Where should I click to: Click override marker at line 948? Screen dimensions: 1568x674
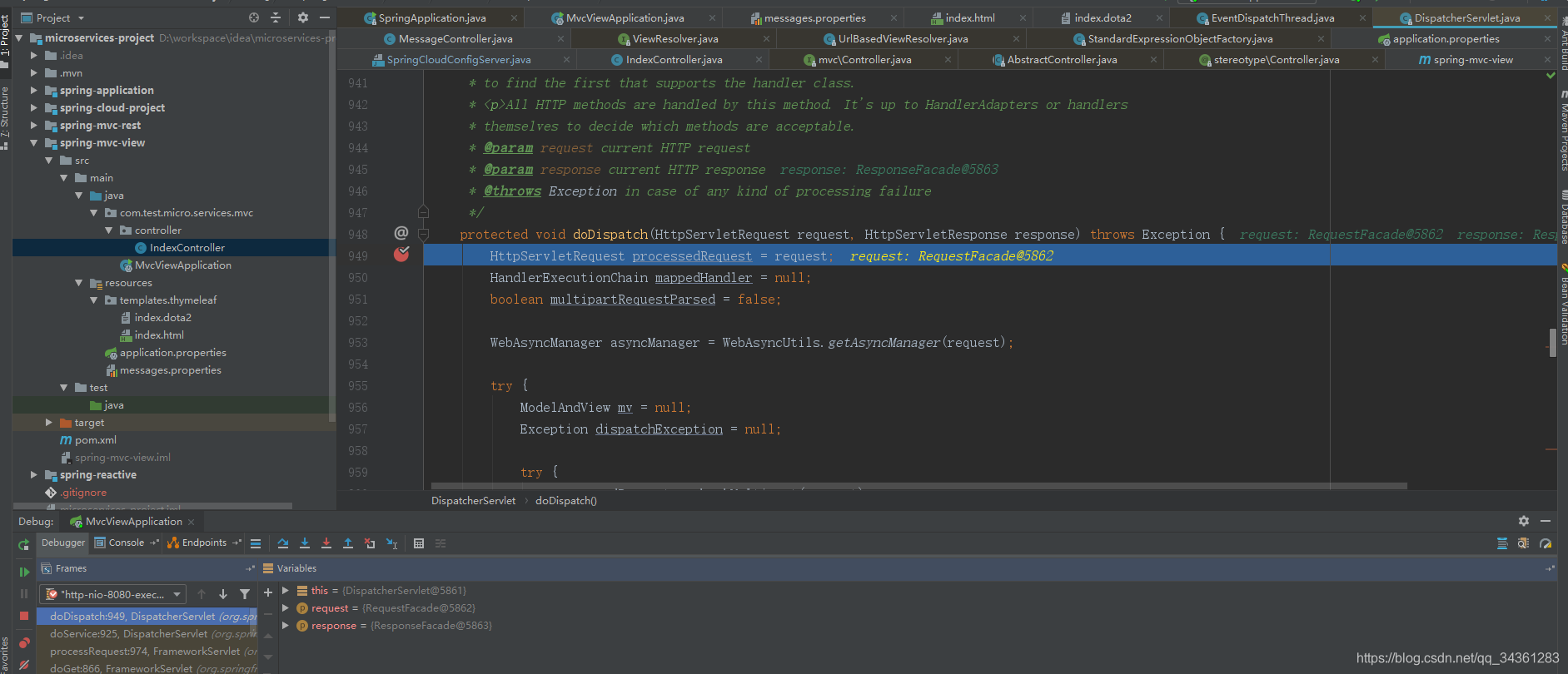coord(401,233)
